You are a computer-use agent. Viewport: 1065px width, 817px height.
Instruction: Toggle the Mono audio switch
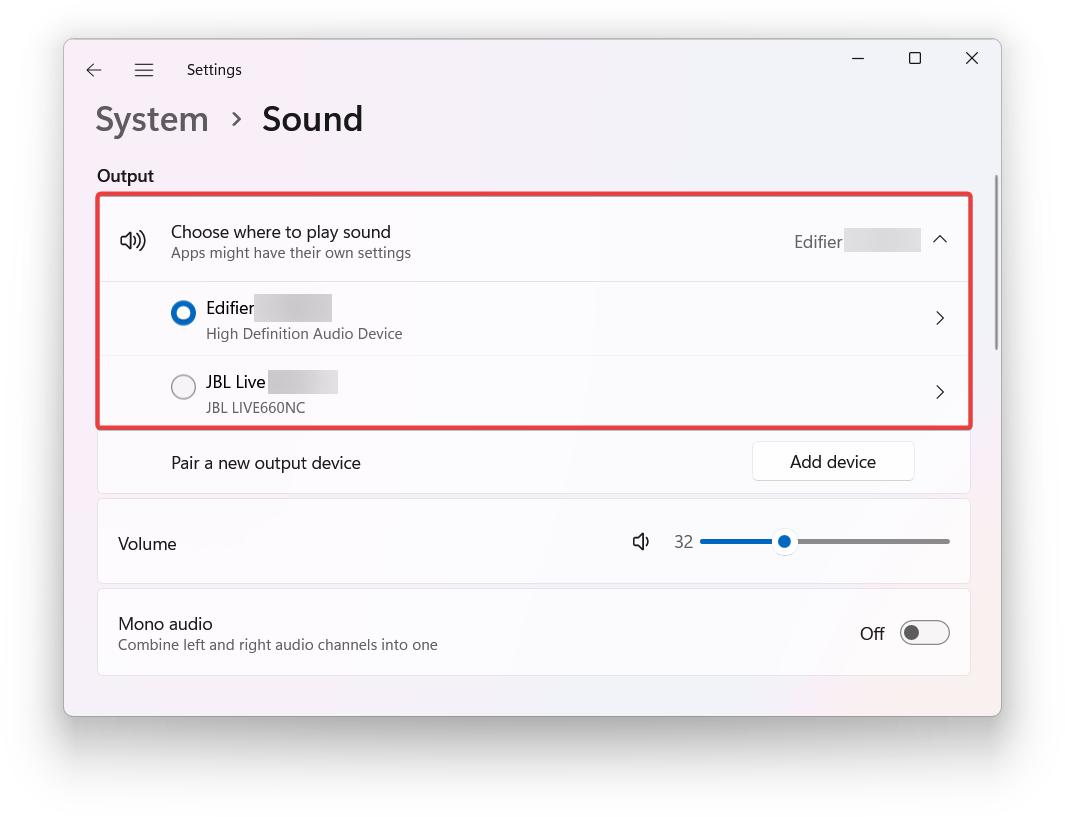point(924,633)
